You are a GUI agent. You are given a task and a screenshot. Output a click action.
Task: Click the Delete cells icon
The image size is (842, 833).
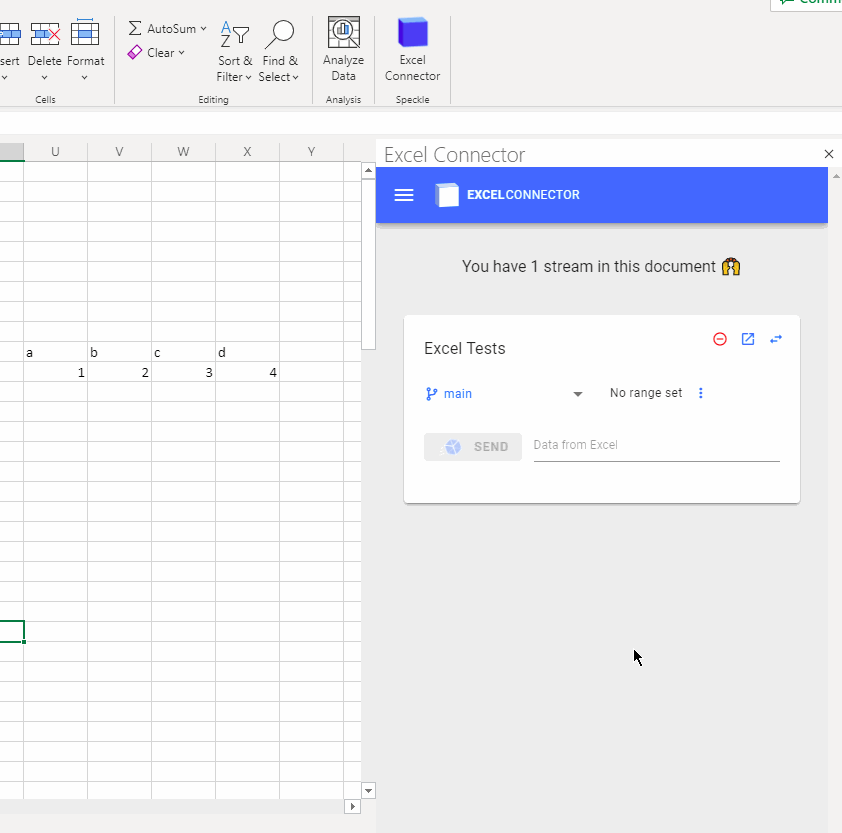tap(45, 34)
